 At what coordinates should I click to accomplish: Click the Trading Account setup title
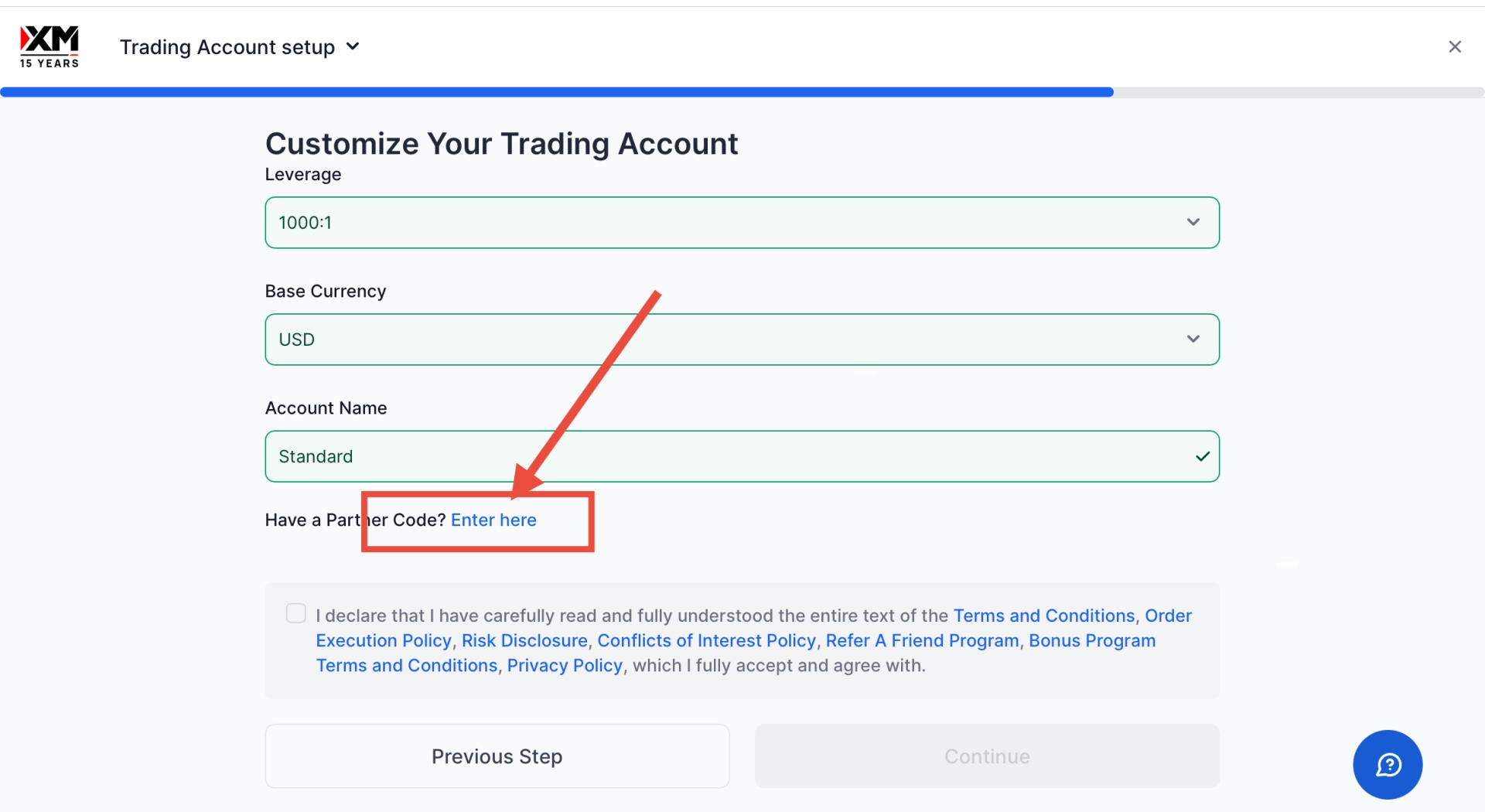pos(227,47)
